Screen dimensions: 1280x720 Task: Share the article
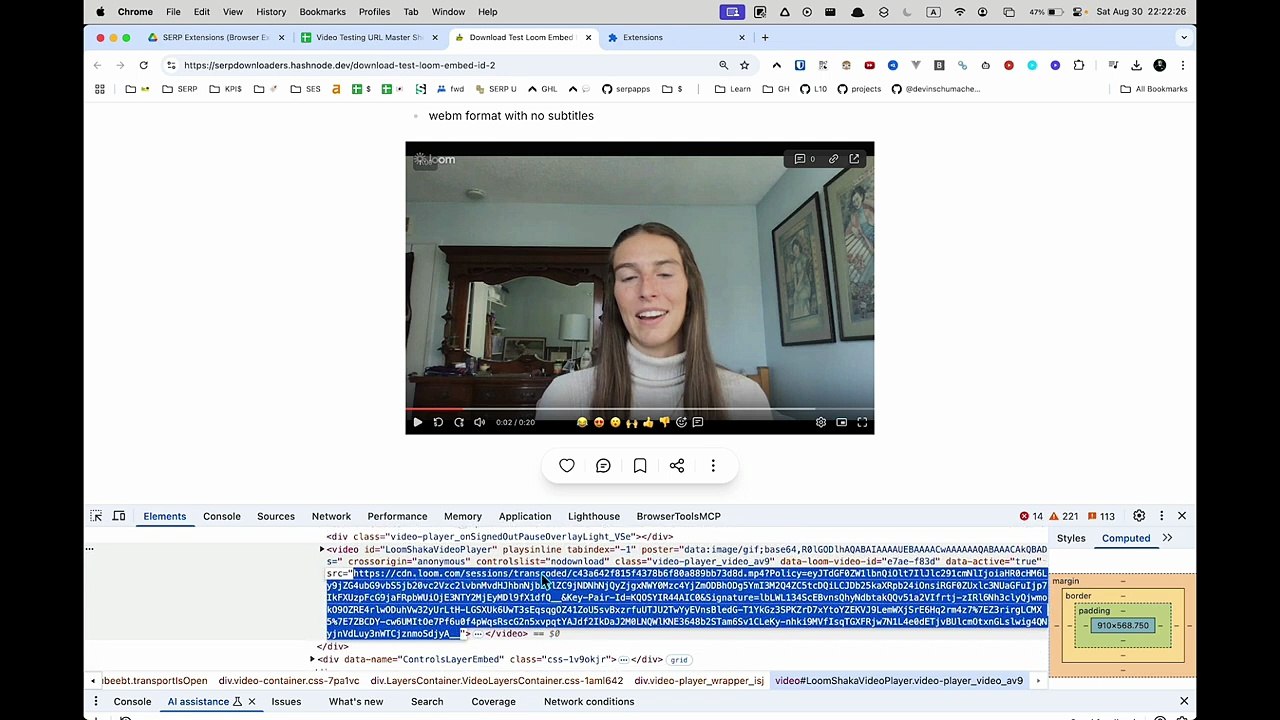tap(677, 466)
